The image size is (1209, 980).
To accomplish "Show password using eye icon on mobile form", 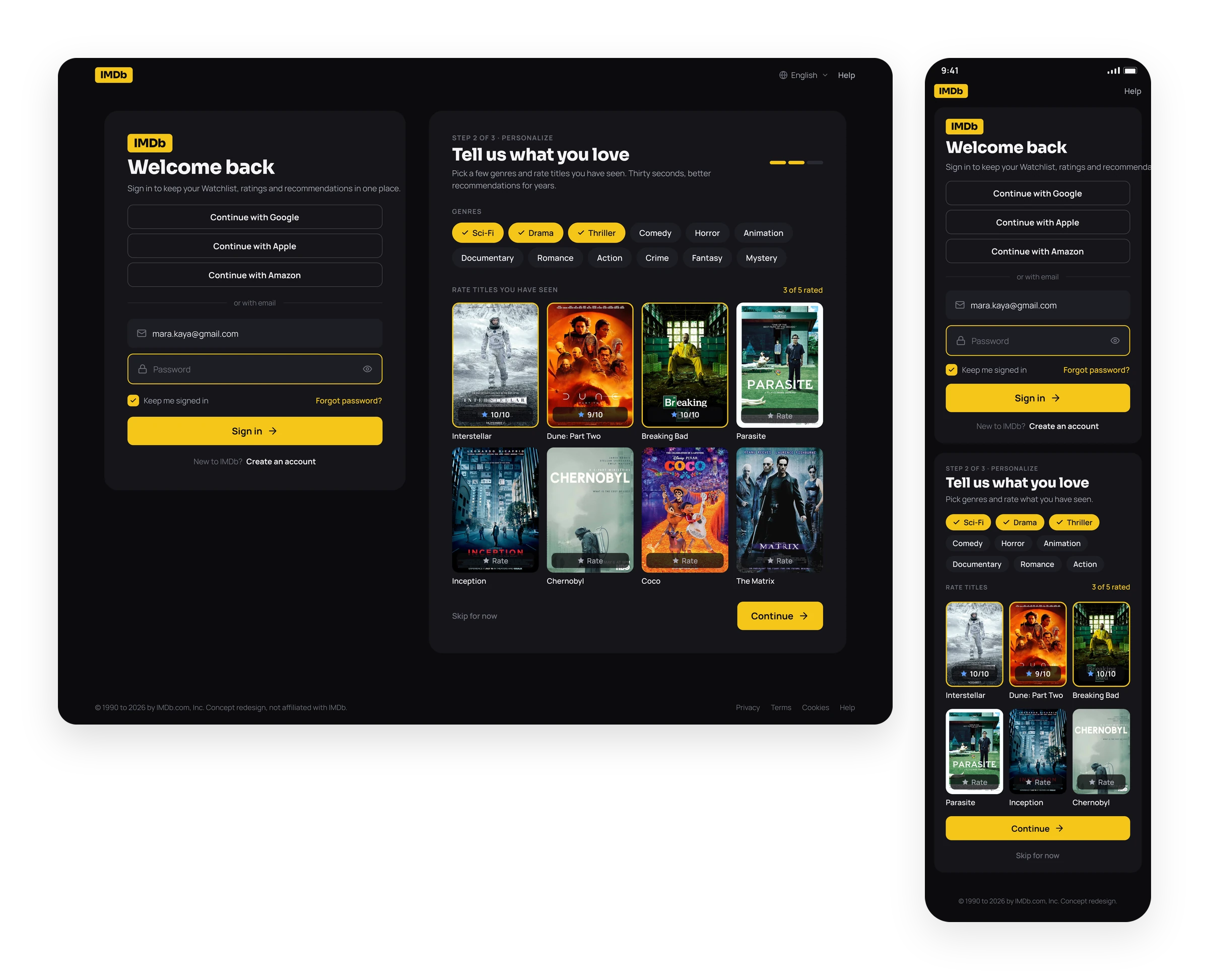I will click(x=1114, y=341).
